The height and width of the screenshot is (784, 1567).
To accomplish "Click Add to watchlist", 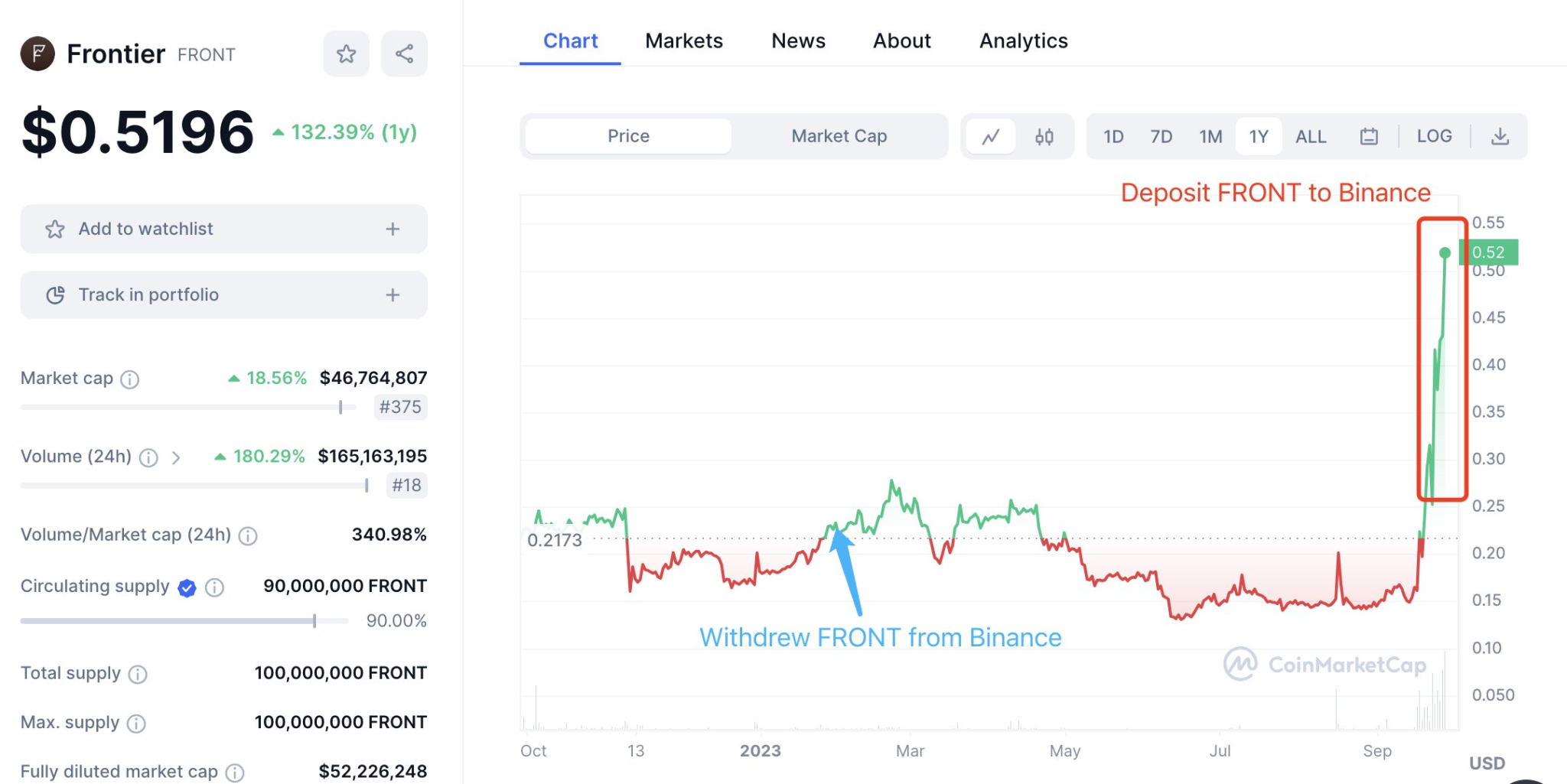I will pos(223,229).
